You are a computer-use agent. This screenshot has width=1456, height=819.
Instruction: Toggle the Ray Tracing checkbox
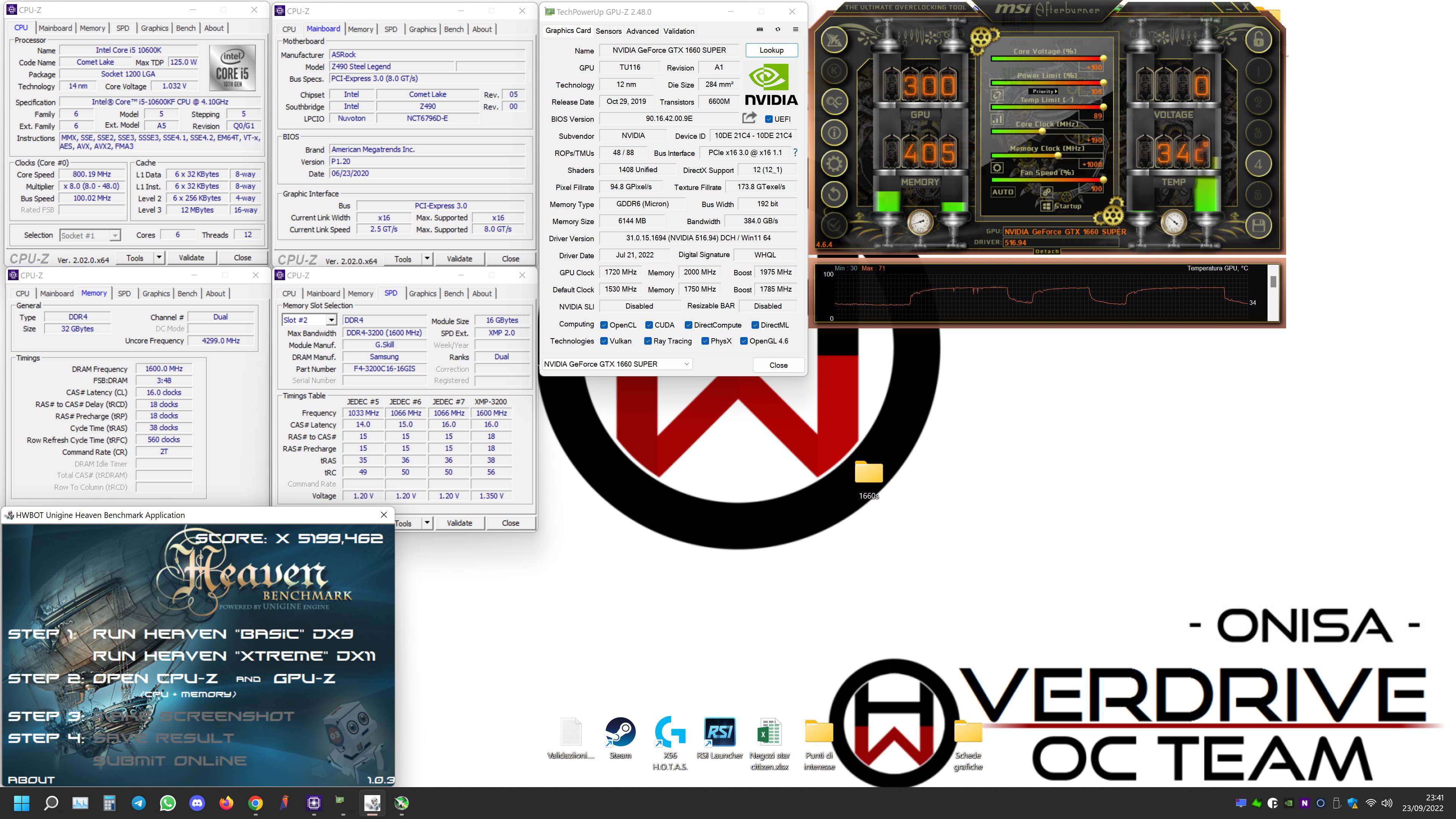648,341
